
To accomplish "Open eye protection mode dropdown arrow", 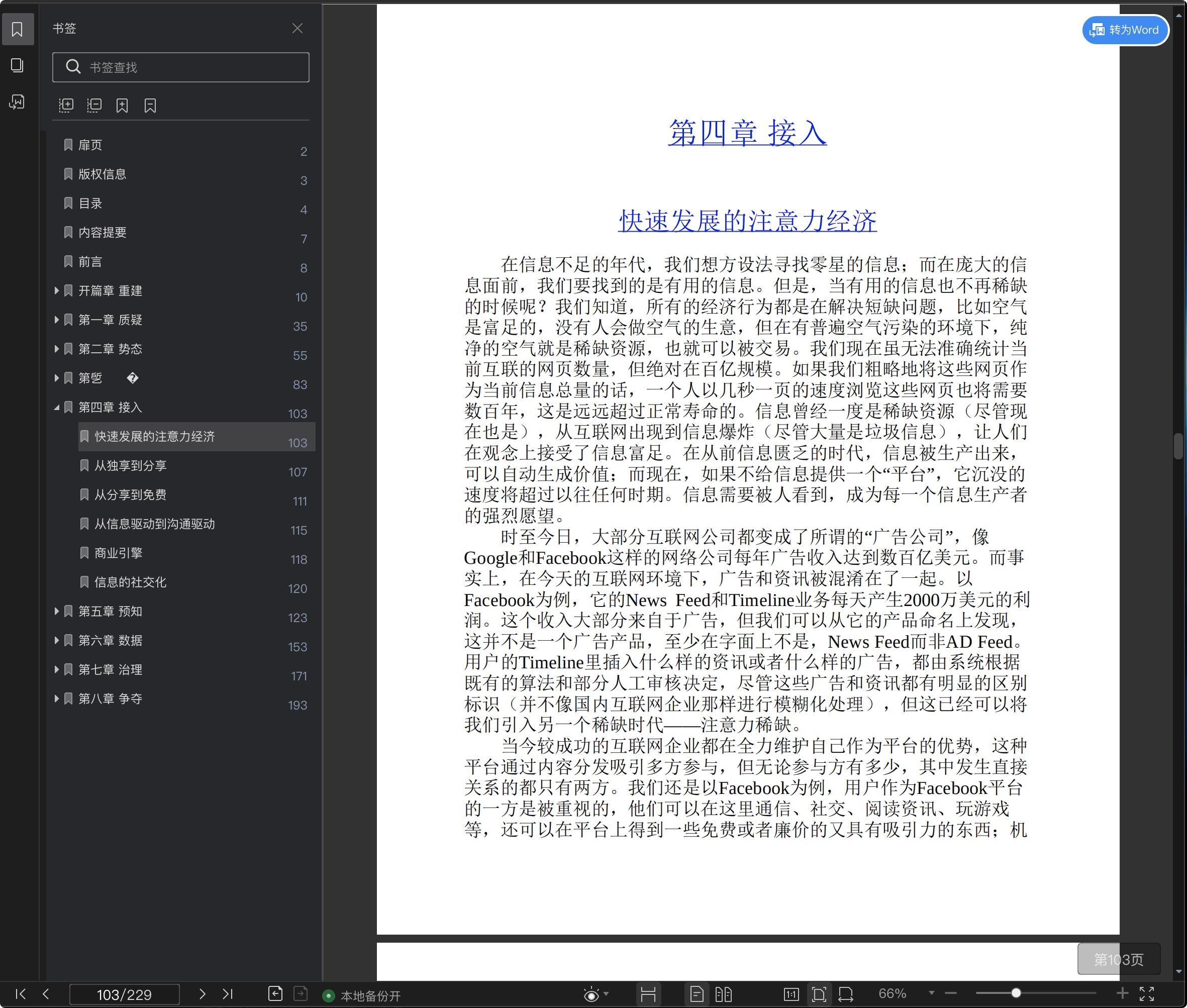I will tap(606, 994).
